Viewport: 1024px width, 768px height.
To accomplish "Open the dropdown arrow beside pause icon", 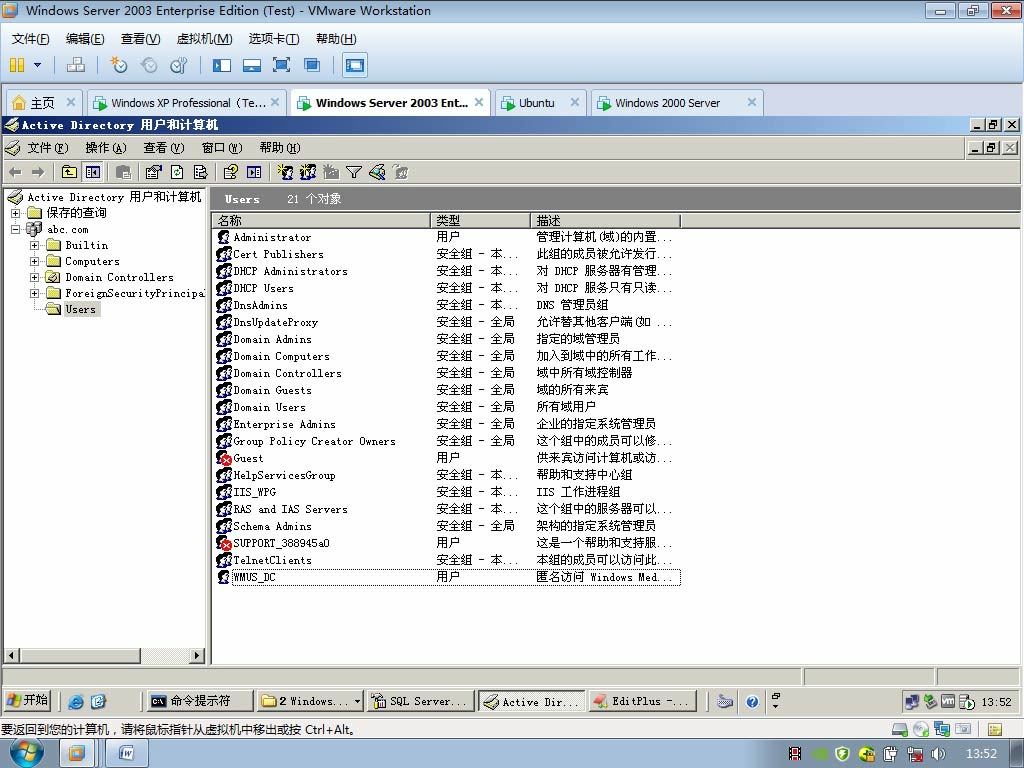I will pos(37,65).
